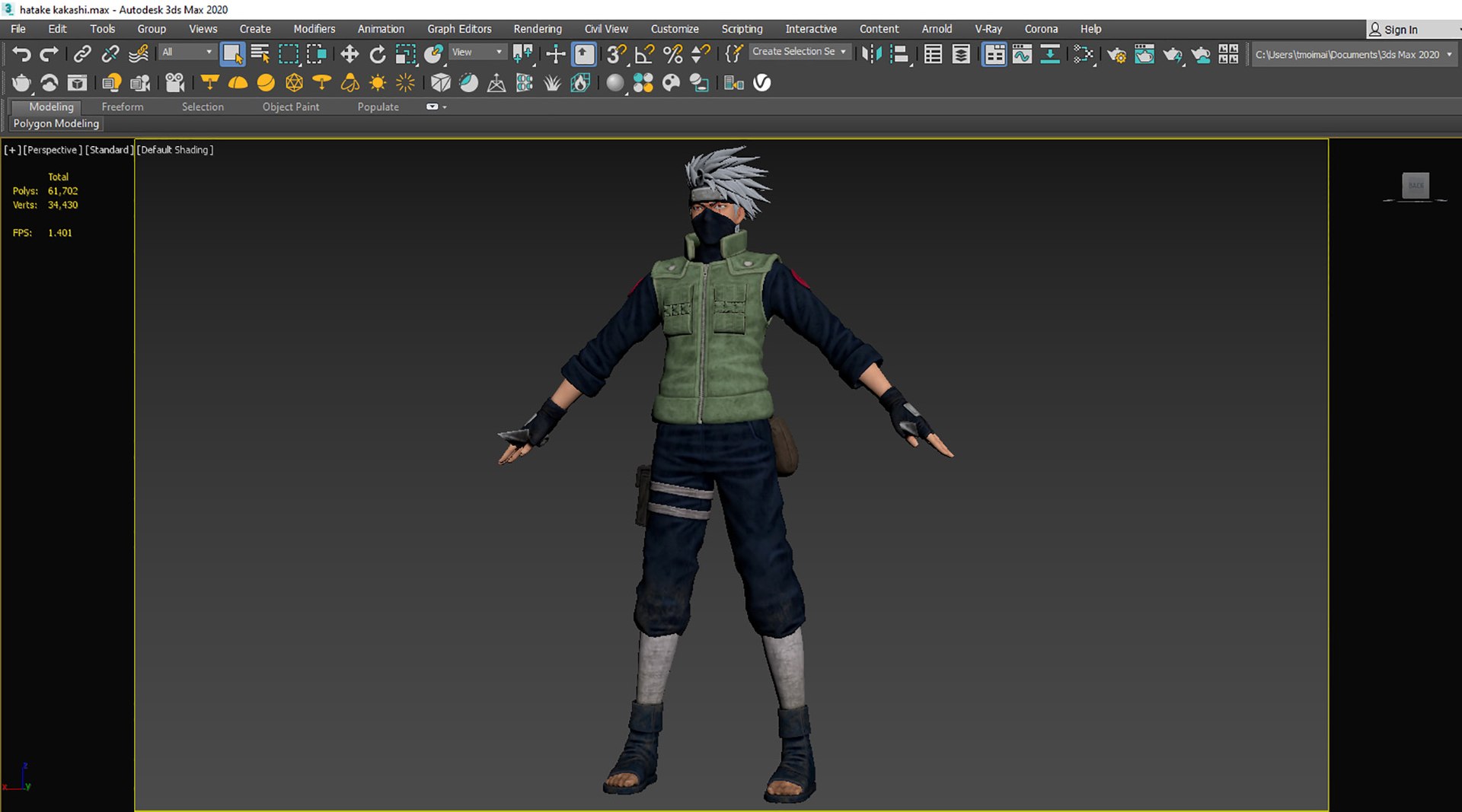Viewport: 1462px width, 812px height.
Task: Open the Rendering menu
Action: coord(538,29)
